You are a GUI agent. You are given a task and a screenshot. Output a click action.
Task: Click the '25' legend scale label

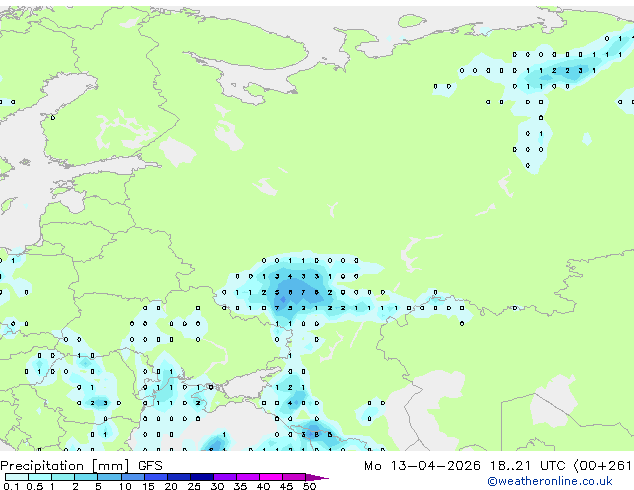(x=194, y=486)
